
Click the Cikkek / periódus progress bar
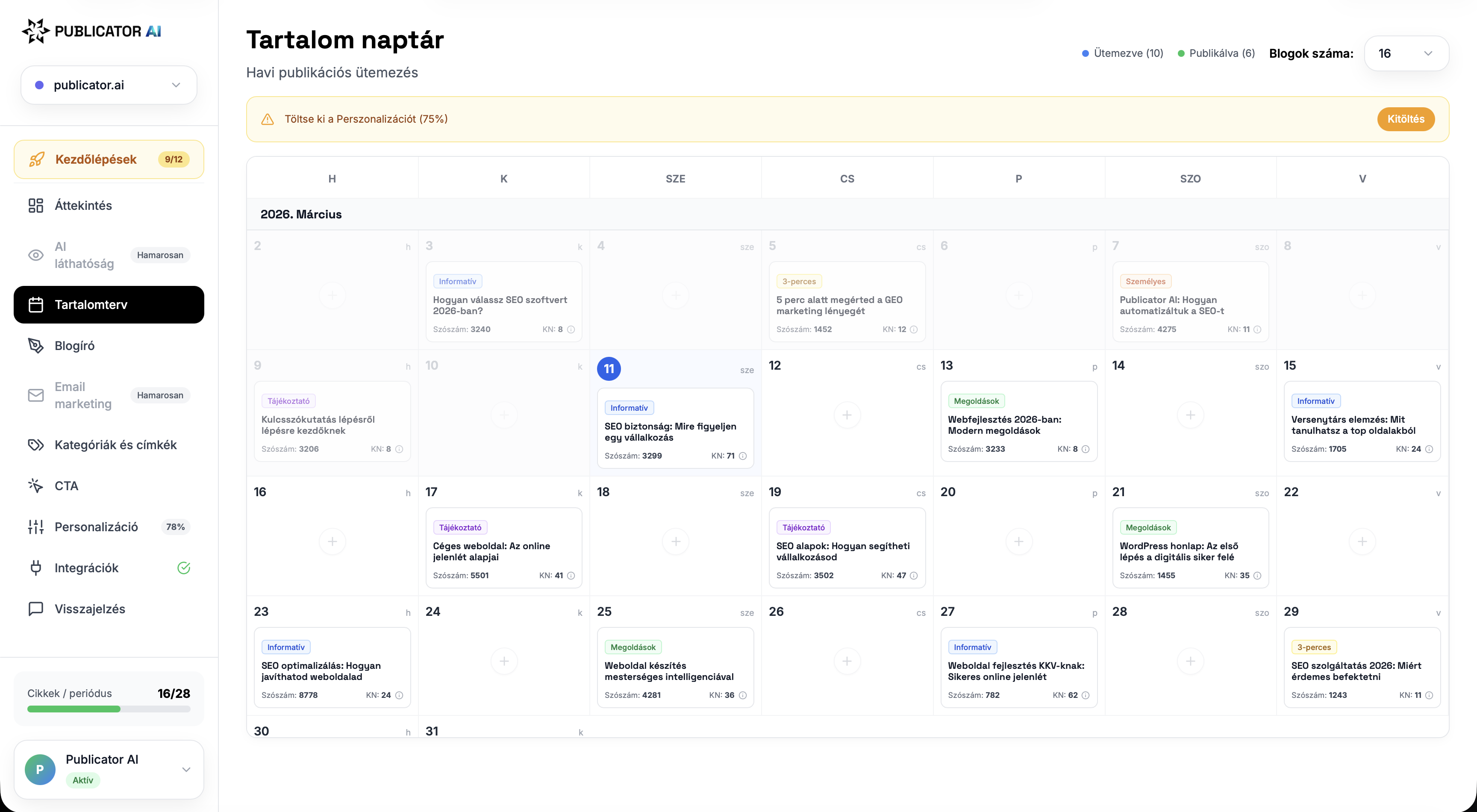pyautogui.click(x=109, y=709)
